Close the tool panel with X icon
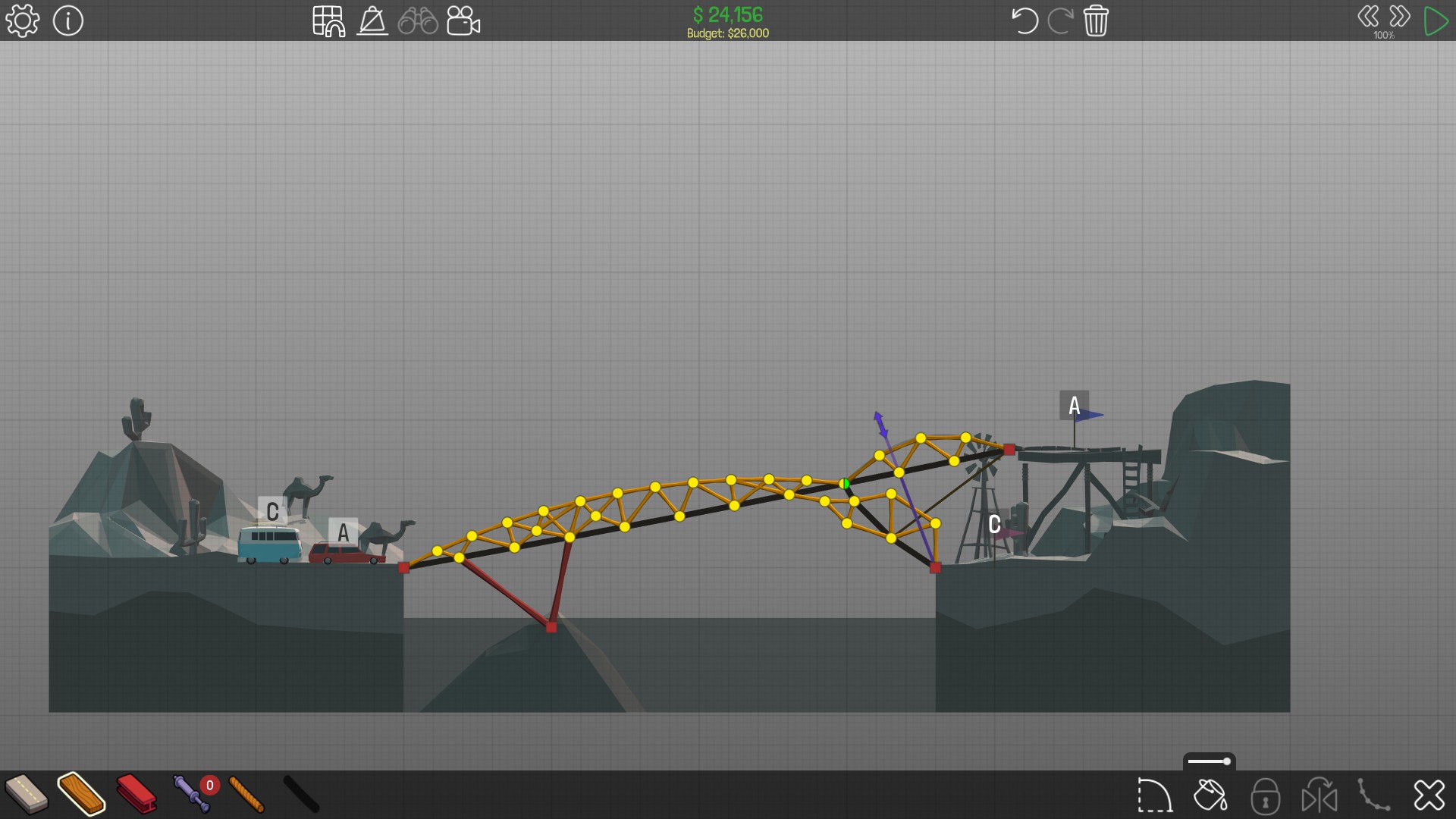Screen dimensions: 1456x819 pos(1429,795)
